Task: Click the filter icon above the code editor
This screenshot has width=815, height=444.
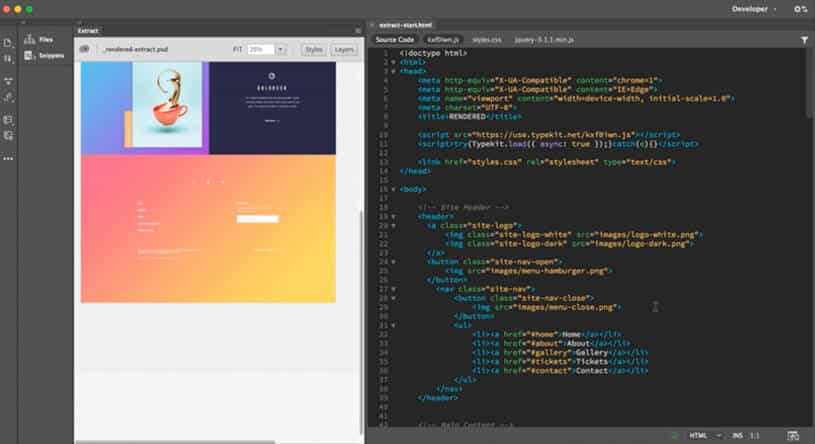Action: [804, 40]
